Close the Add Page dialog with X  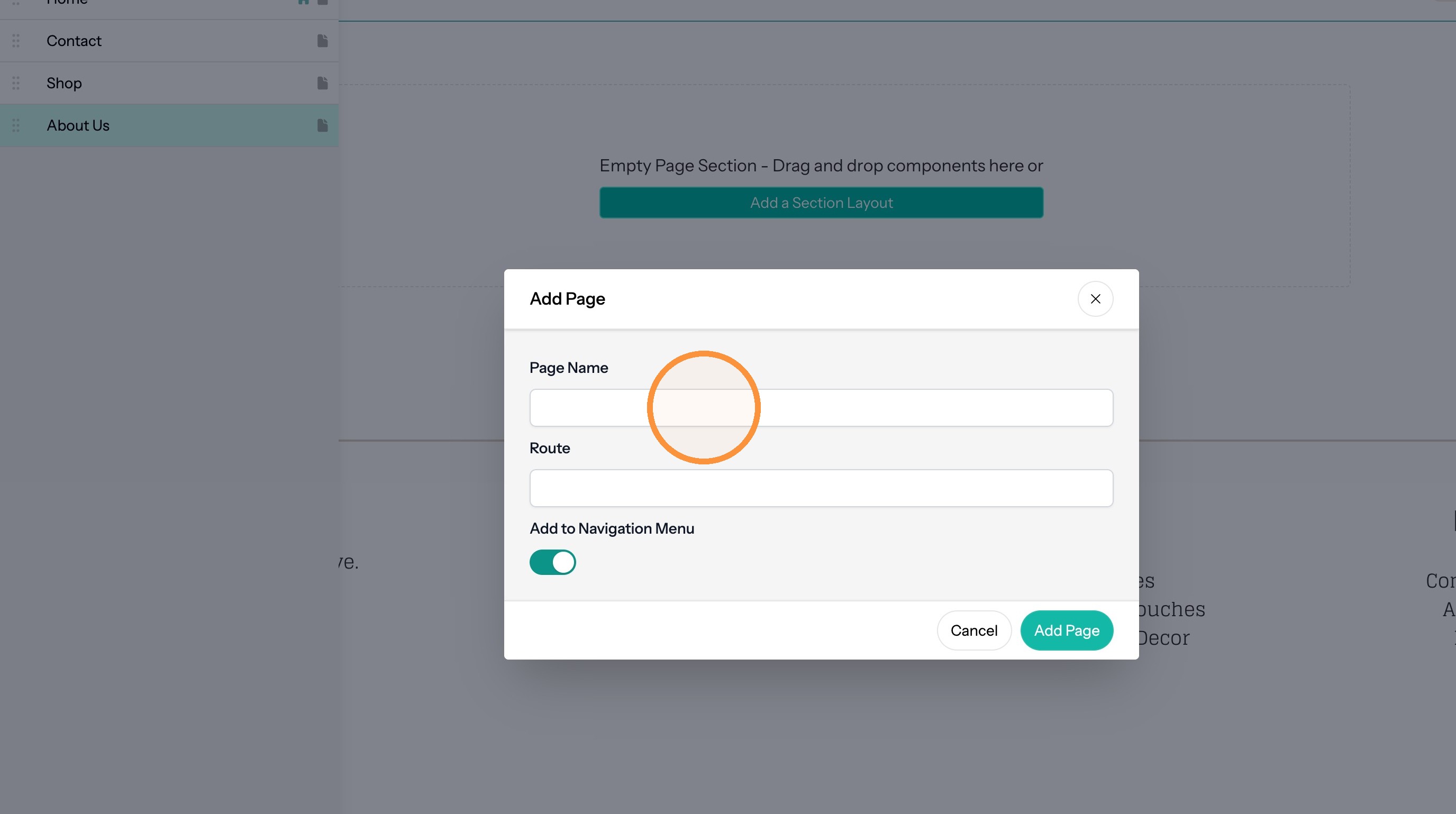(1095, 299)
